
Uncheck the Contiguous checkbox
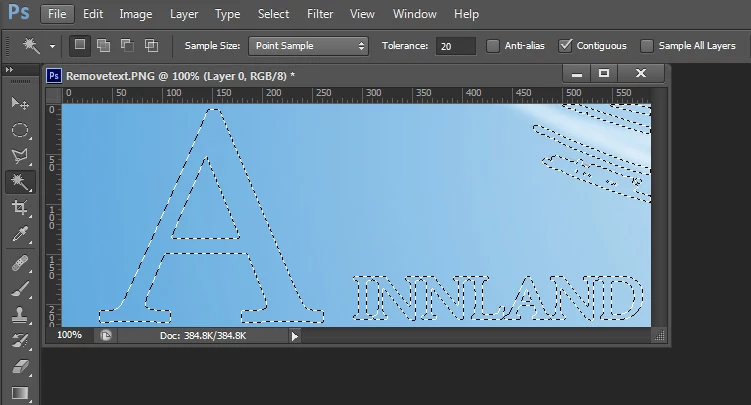pyautogui.click(x=565, y=46)
